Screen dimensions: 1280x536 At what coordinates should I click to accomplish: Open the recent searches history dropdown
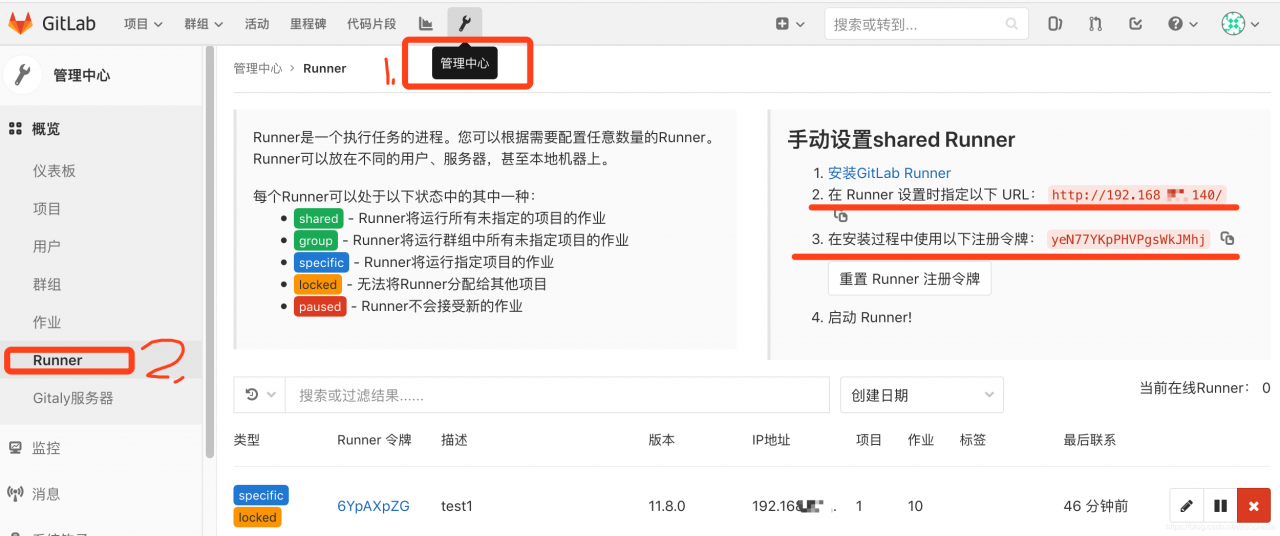260,395
